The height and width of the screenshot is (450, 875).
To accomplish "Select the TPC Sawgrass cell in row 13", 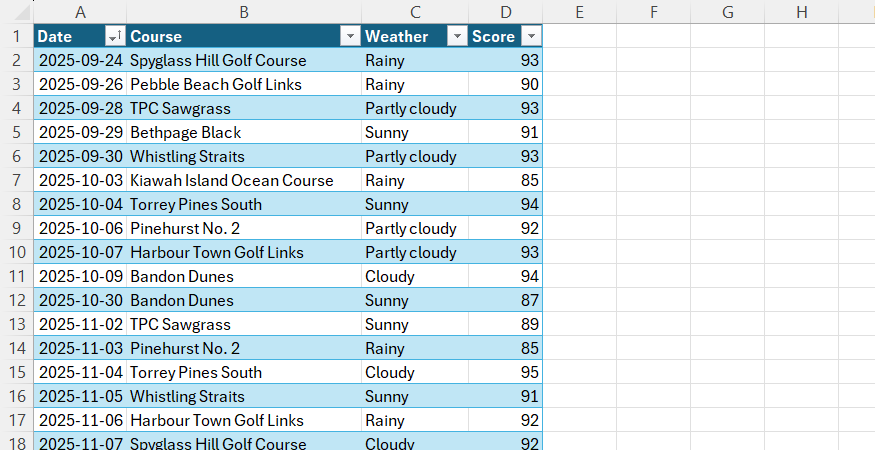I will tap(244, 324).
